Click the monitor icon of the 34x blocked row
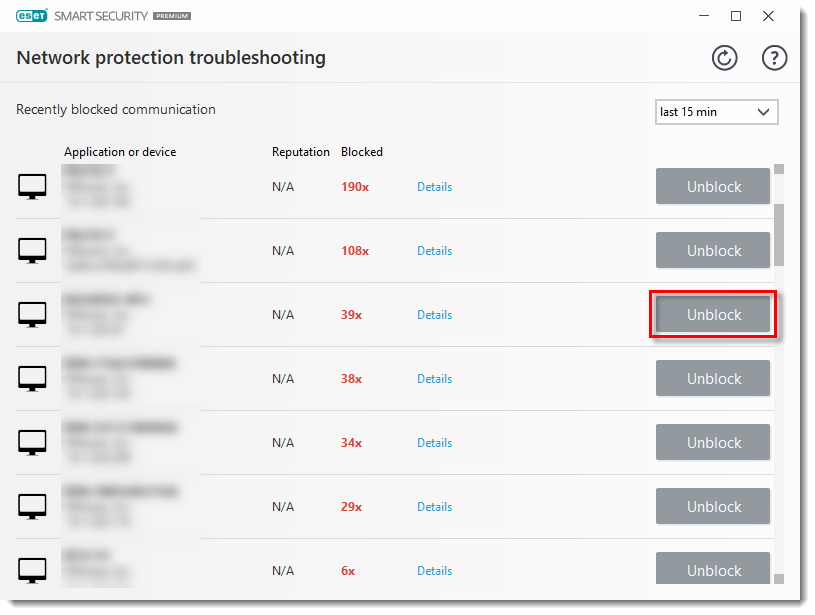The image size is (815, 615). (x=32, y=443)
